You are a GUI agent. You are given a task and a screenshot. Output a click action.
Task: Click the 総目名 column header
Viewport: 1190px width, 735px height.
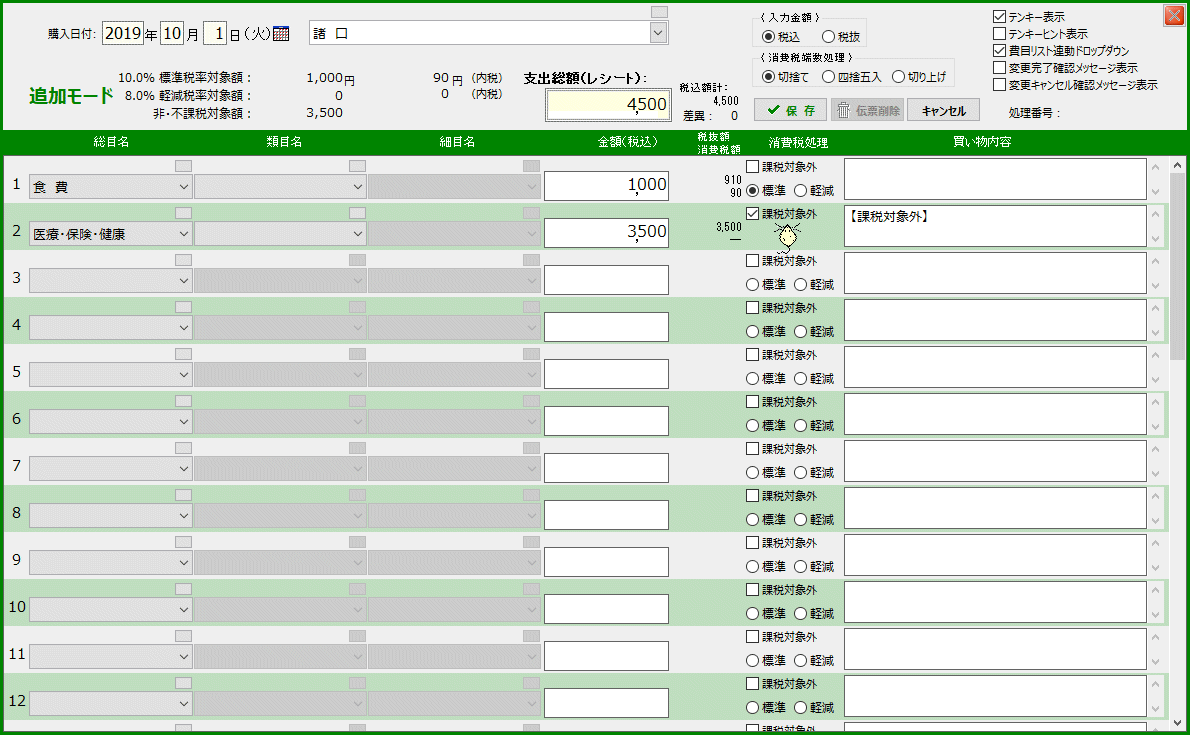point(111,142)
